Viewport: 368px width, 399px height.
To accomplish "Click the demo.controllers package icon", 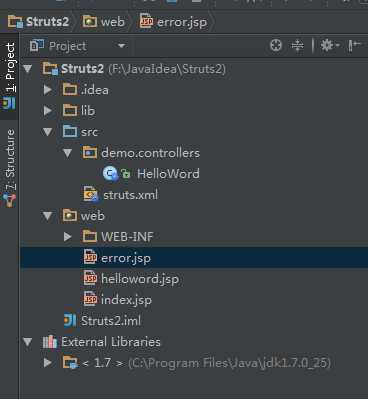I will click(90, 153).
